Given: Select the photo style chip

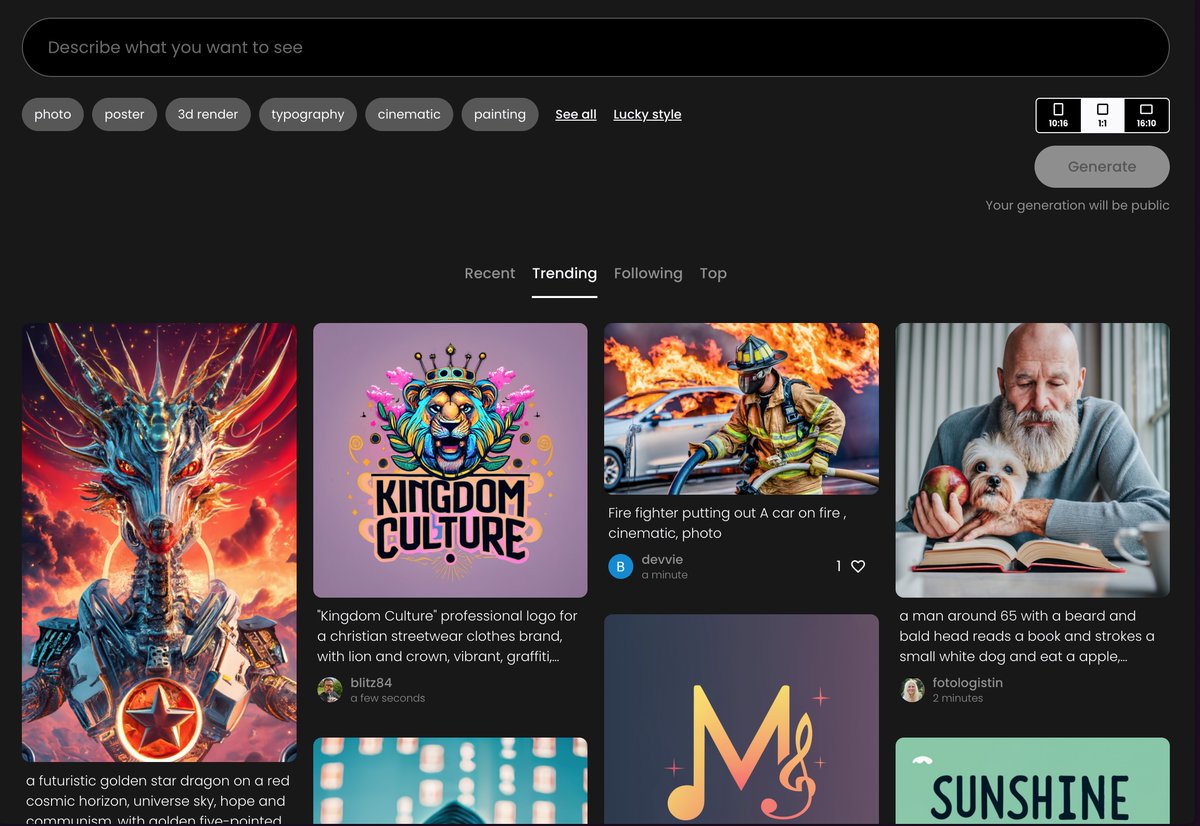Looking at the screenshot, I should [x=53, y=114].
